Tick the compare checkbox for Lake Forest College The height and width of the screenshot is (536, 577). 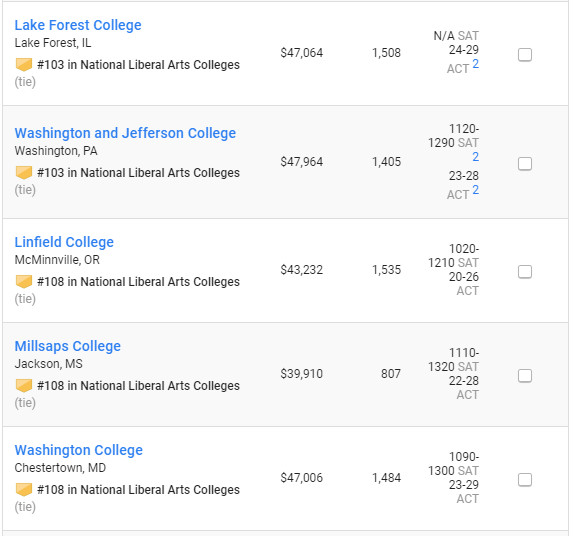[525, 55]
